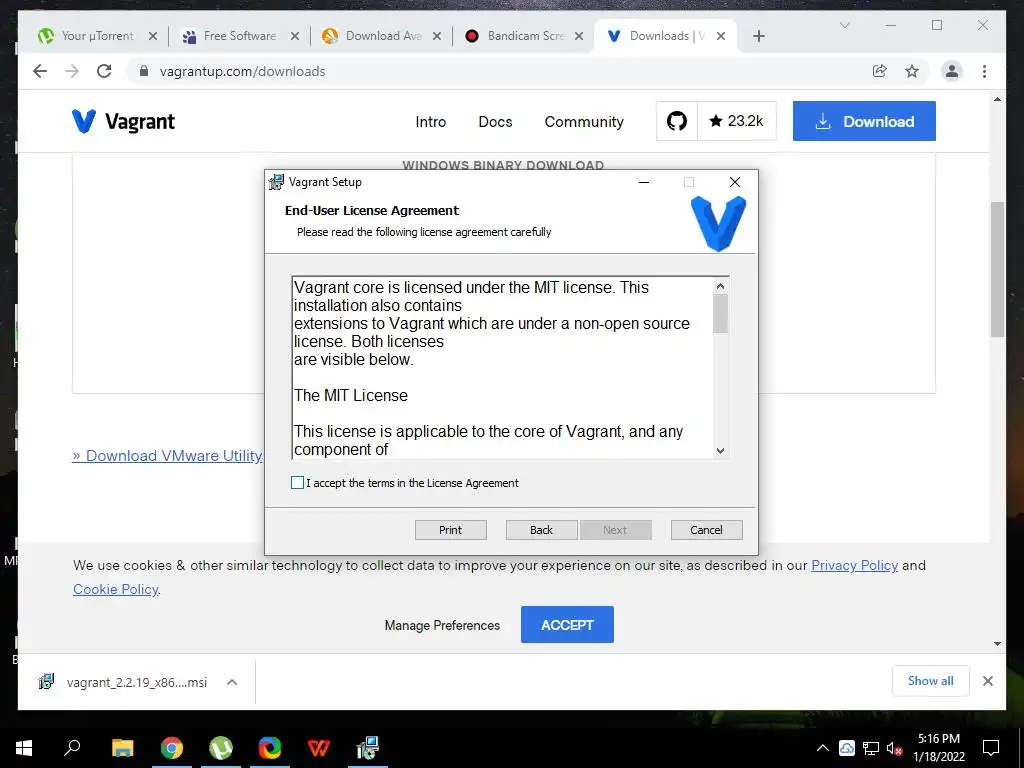1024x768 pixels.
Task: Click the Vagrant logo in site header
Action: pyautogui.click(x=123, y=121)
